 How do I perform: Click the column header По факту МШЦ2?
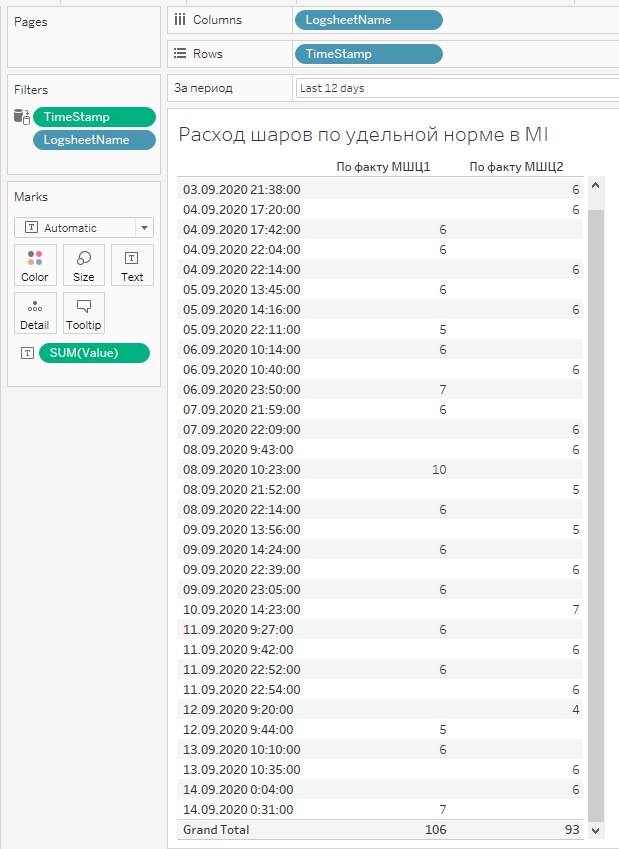click(516, 167)
